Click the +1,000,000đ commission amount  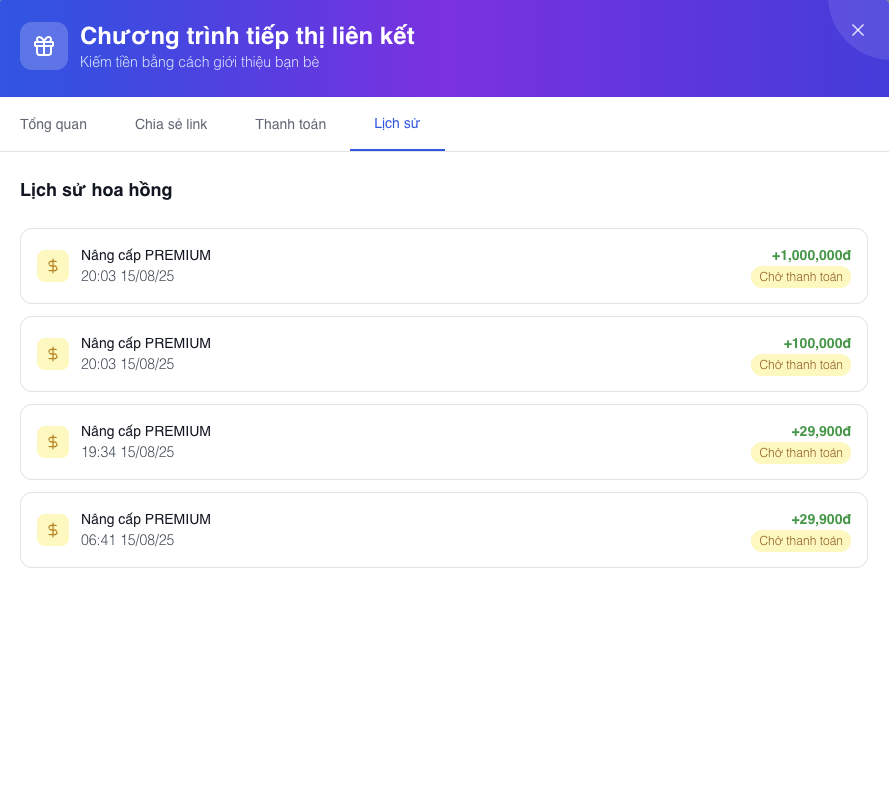click(x=810, y=255)
